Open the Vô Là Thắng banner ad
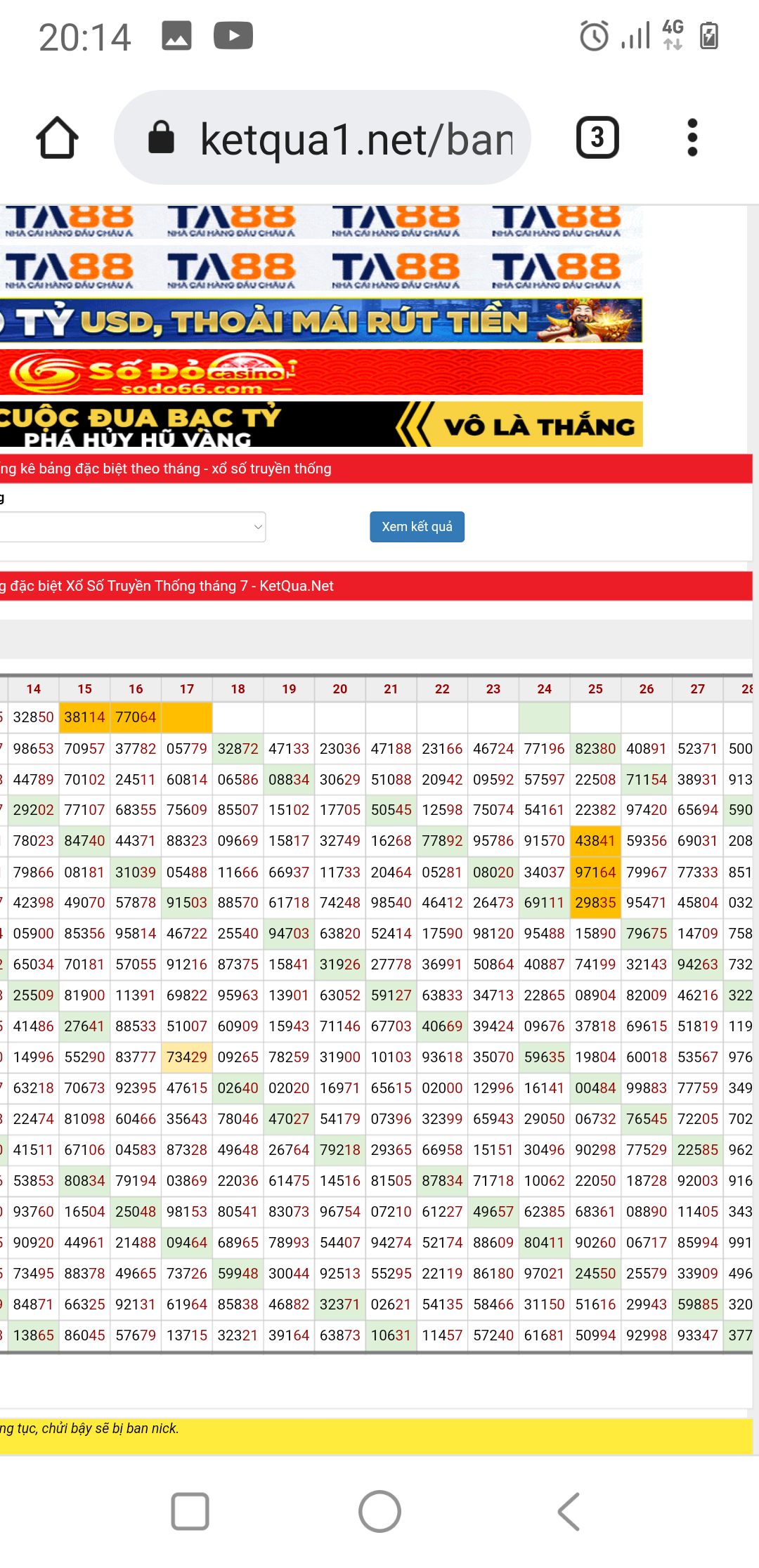 point(320,424)
